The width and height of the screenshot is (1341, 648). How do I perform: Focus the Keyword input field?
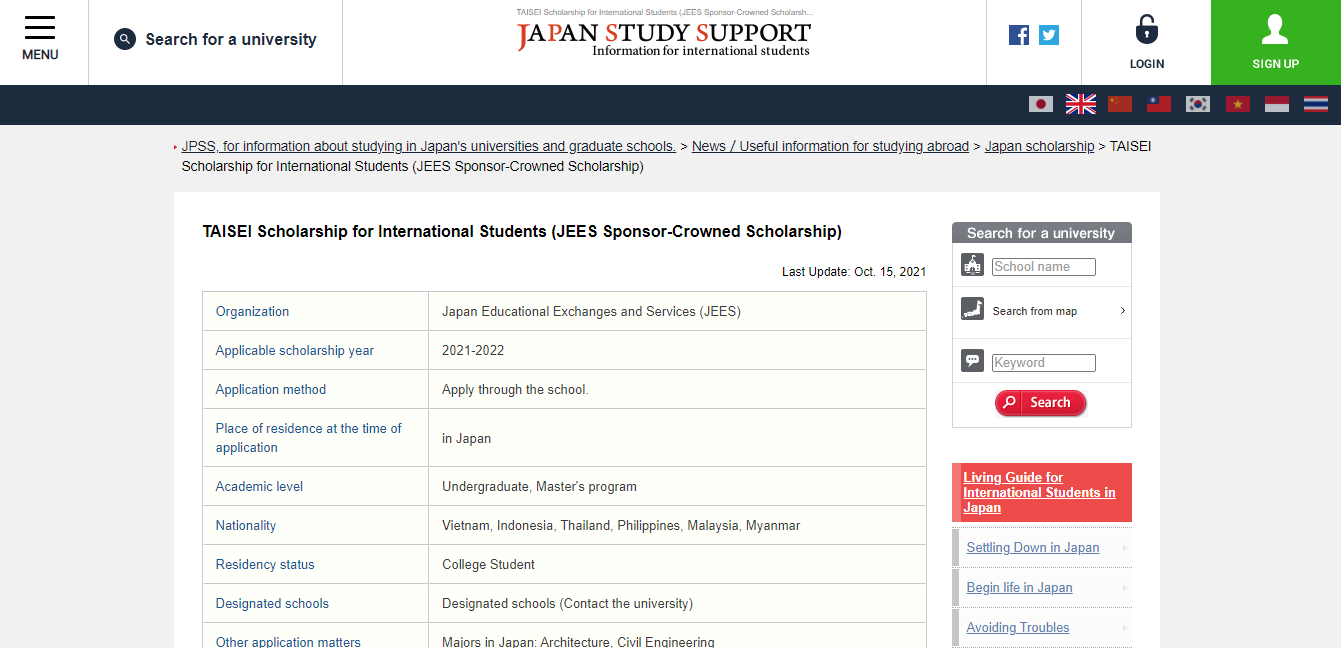click(x=1044, y=363)
